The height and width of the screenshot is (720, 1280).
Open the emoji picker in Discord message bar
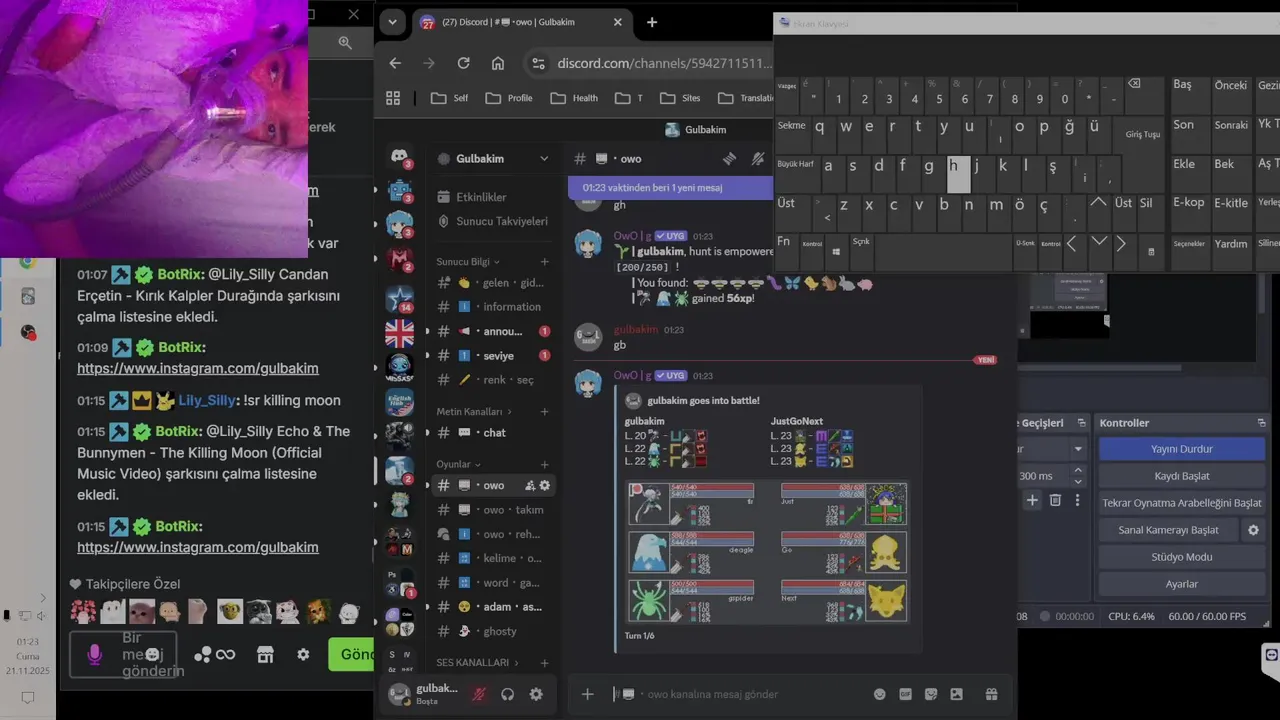880,694
